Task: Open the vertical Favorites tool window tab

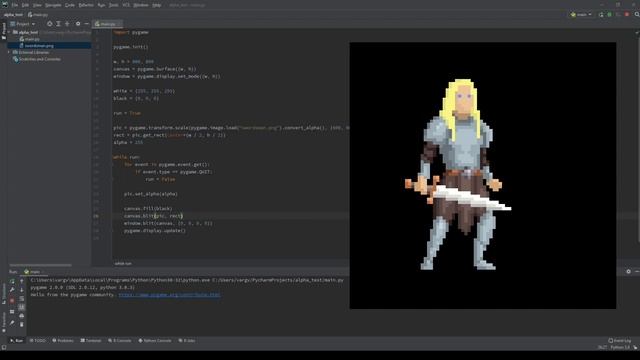Action: 4,322
